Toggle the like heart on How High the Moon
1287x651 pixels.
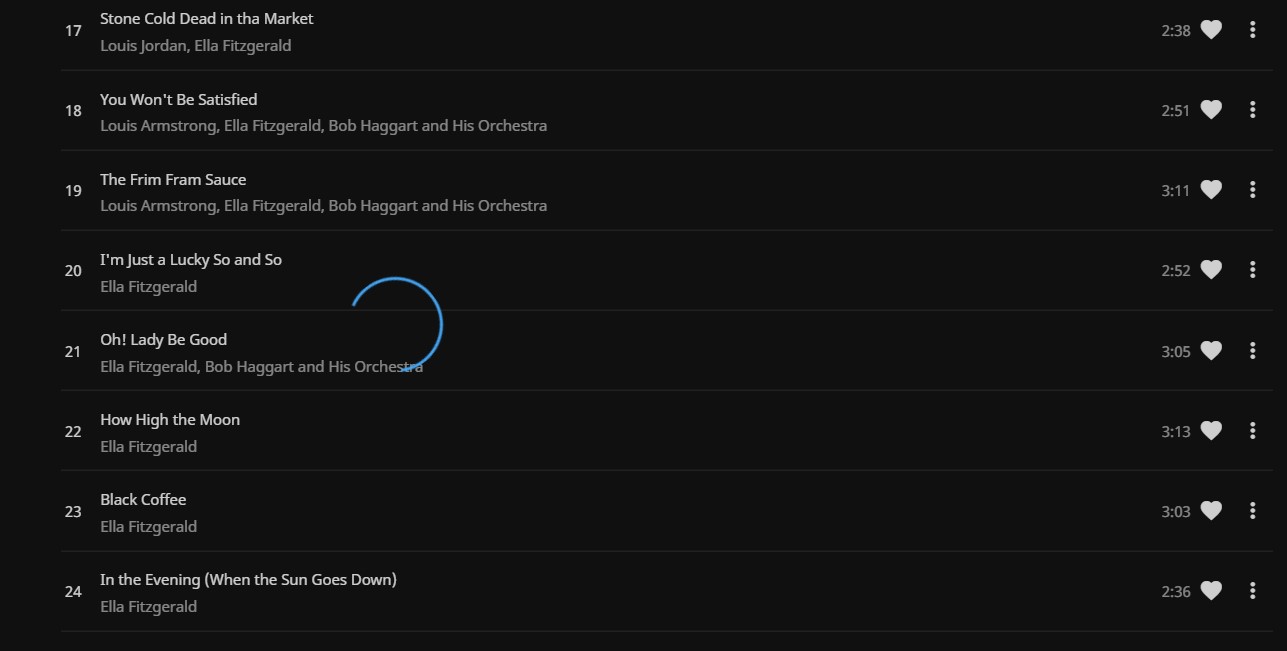coord(1210,431)
